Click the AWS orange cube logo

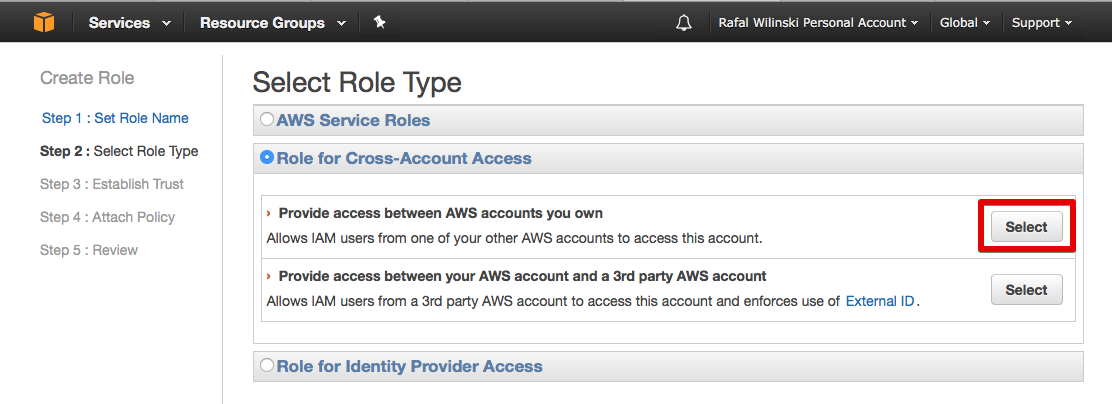(43, 22)
